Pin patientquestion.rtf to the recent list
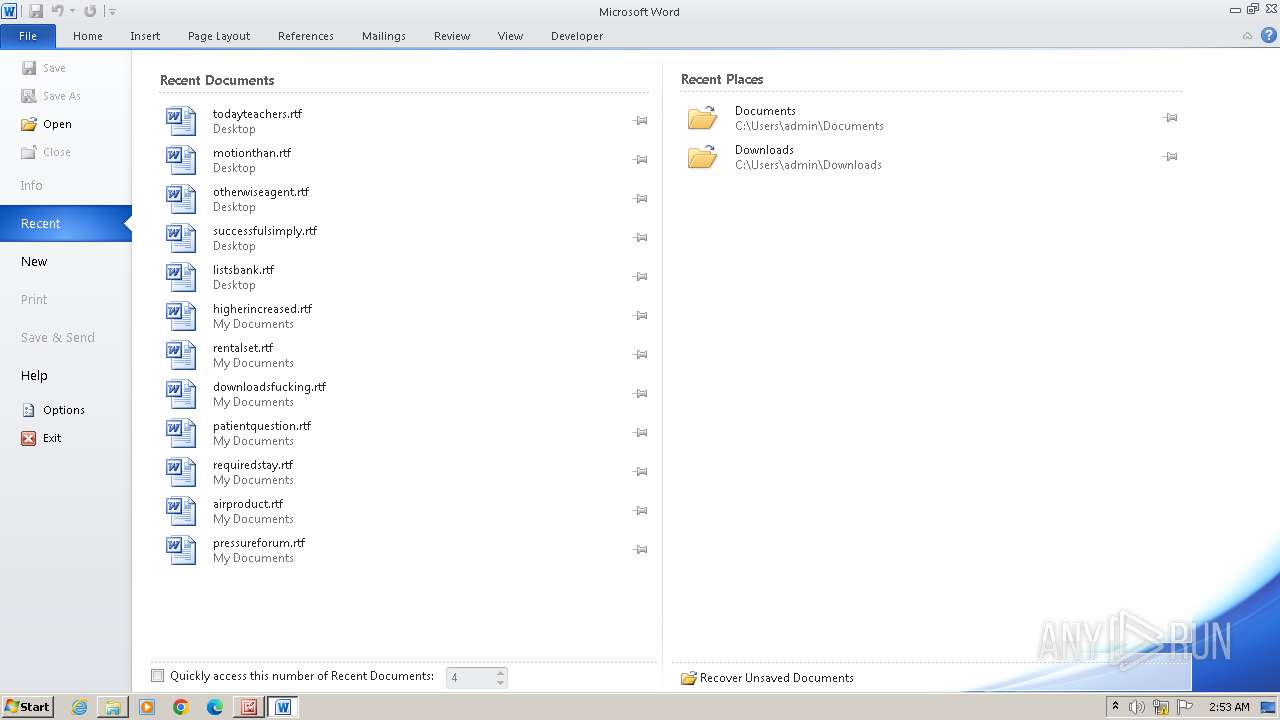This screenshot has width=1280, height=720. coord(640,433)
